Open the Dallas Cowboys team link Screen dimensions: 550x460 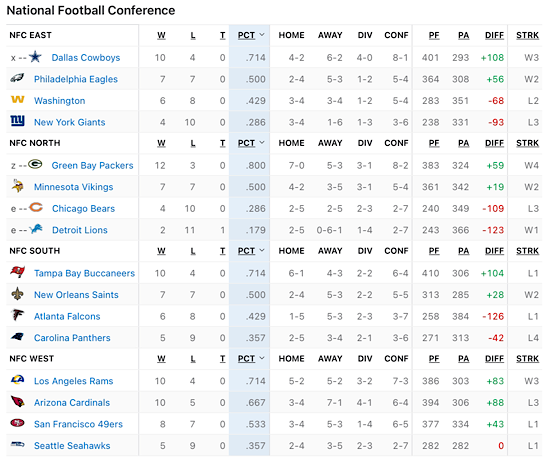pyautogui.click(x=86, y=58)
